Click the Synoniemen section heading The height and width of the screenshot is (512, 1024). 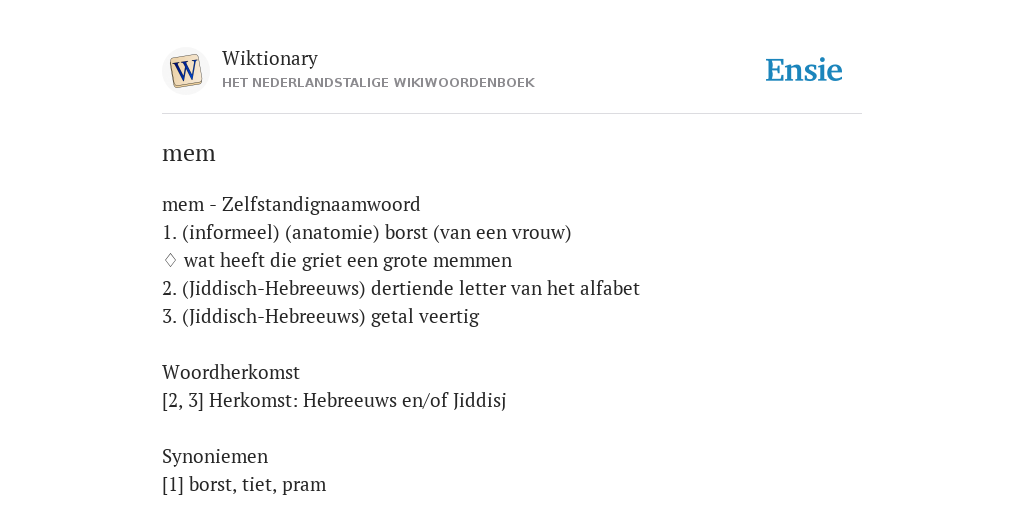coord(215,456)
